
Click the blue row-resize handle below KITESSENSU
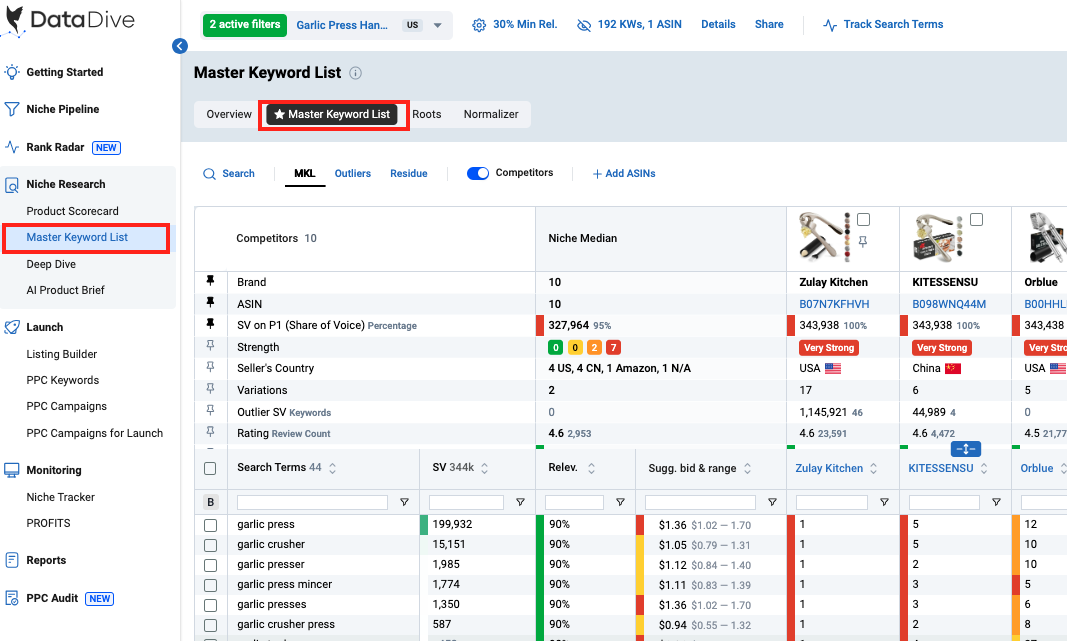click(966, 449)
